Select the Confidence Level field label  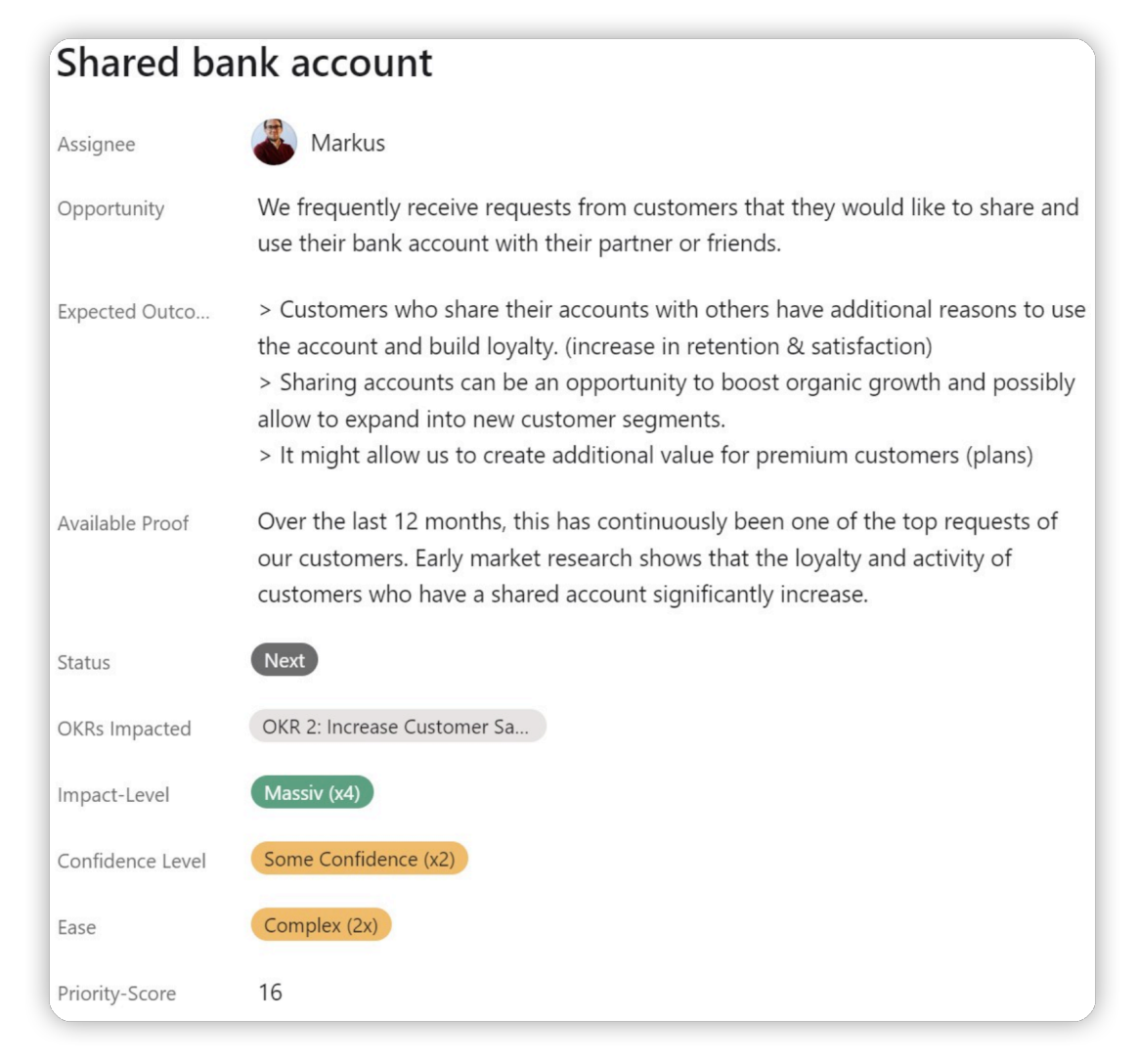point(131,862)
